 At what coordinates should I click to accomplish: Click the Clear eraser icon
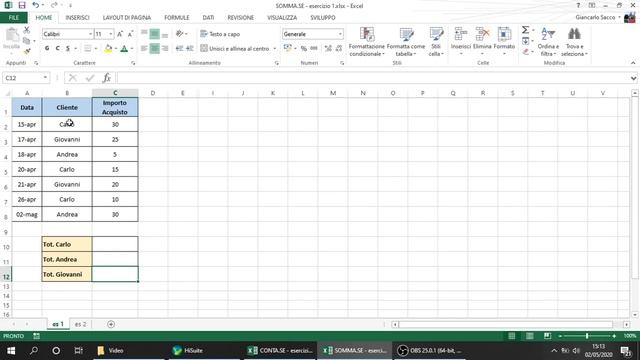[x=526, y=52]
